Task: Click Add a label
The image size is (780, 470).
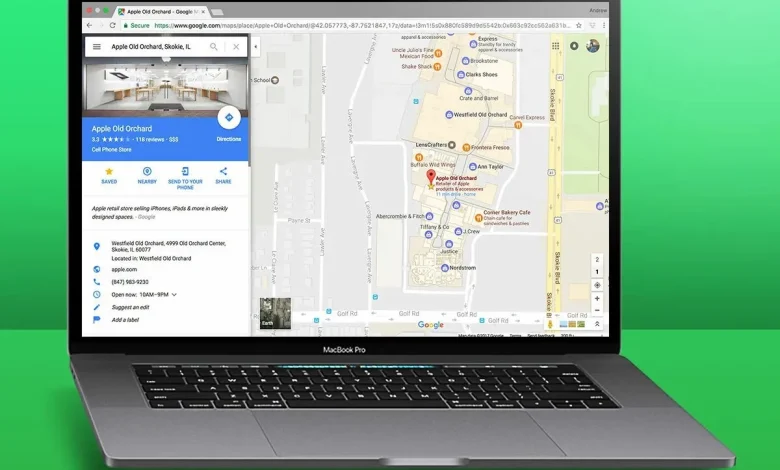Action: coord(125,320)
